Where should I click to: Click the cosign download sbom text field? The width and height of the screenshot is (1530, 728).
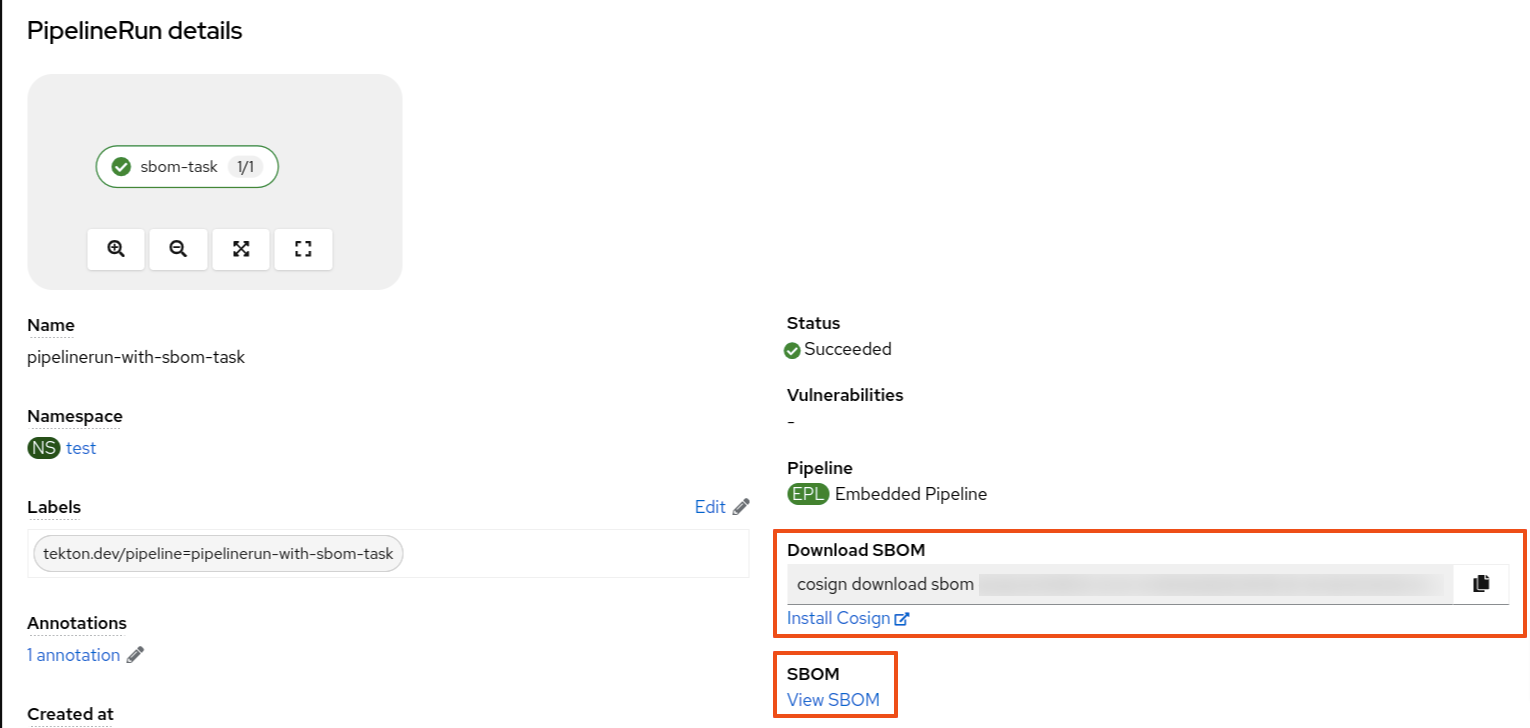pyautogui.click(x=1119, y=584)
